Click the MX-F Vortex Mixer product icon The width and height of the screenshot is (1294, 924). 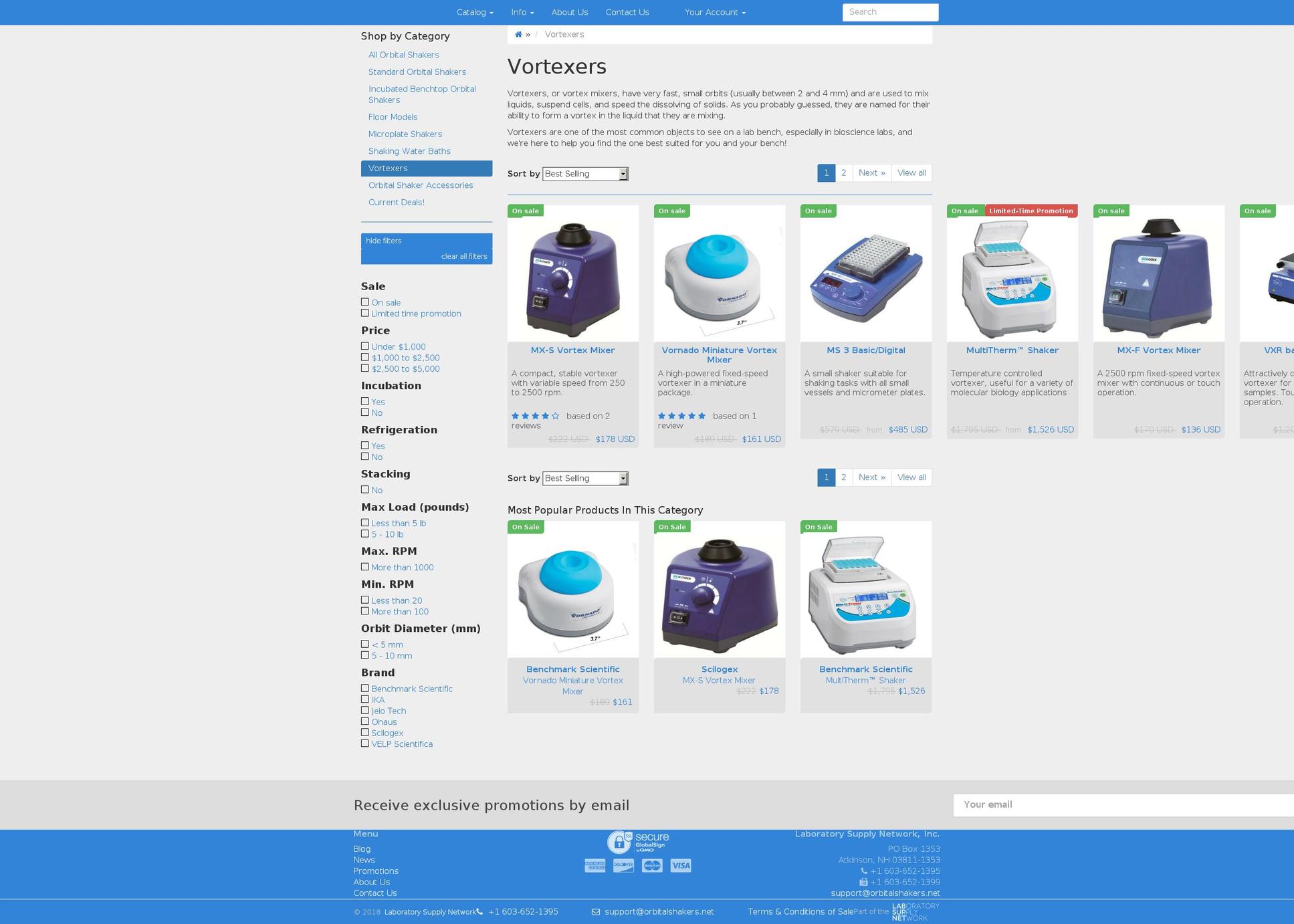[1159, 275]
